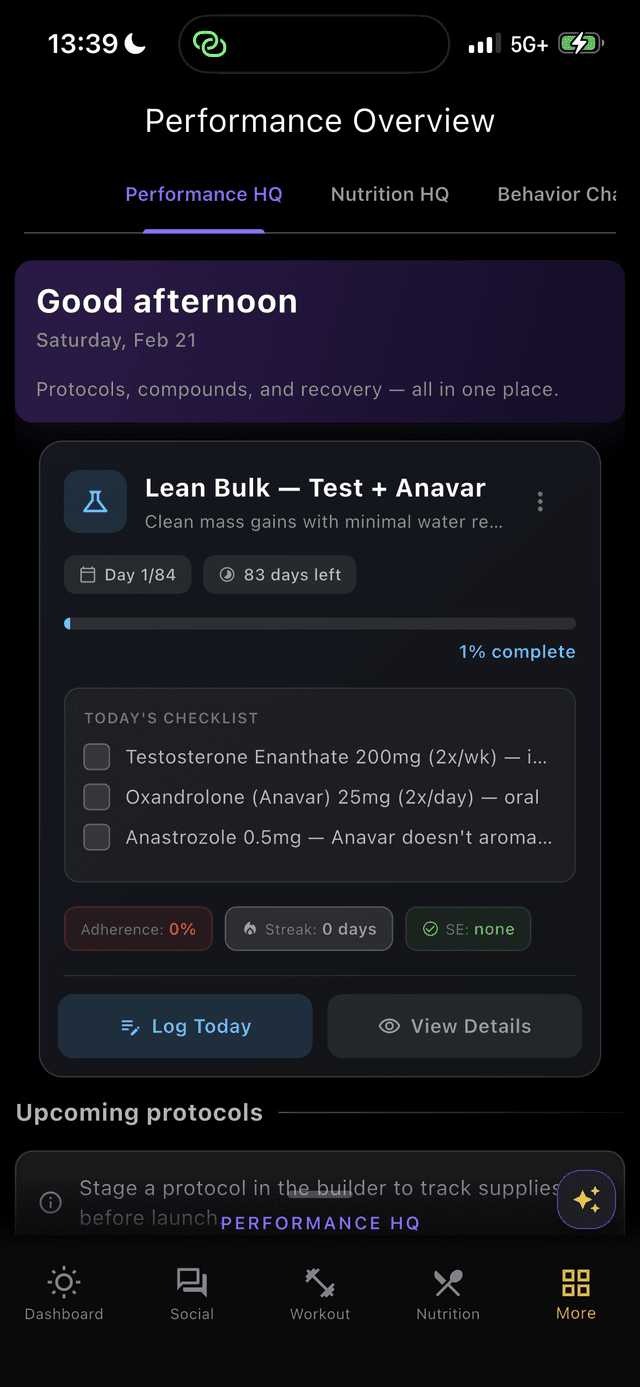Select the flask icon on the protocol card
Screen dimensions: 640x1387
[x=95, y=501]
